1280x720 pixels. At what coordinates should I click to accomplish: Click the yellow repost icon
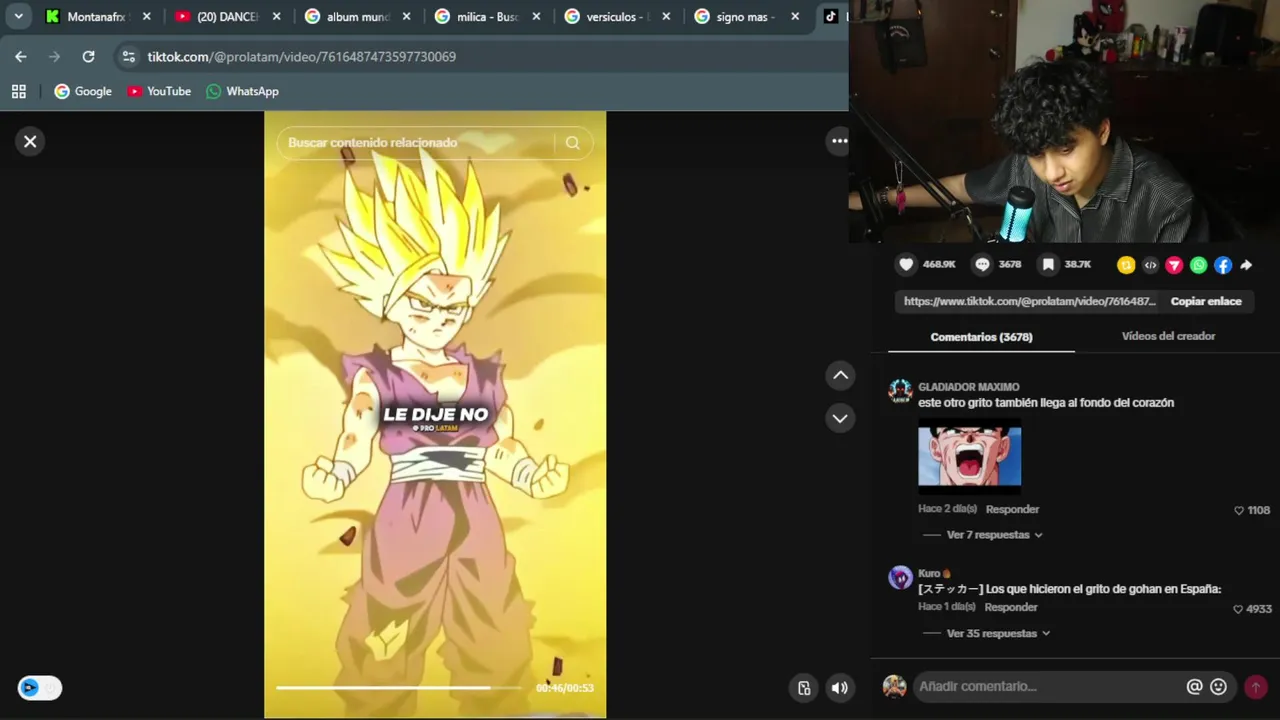(1126, 265)
